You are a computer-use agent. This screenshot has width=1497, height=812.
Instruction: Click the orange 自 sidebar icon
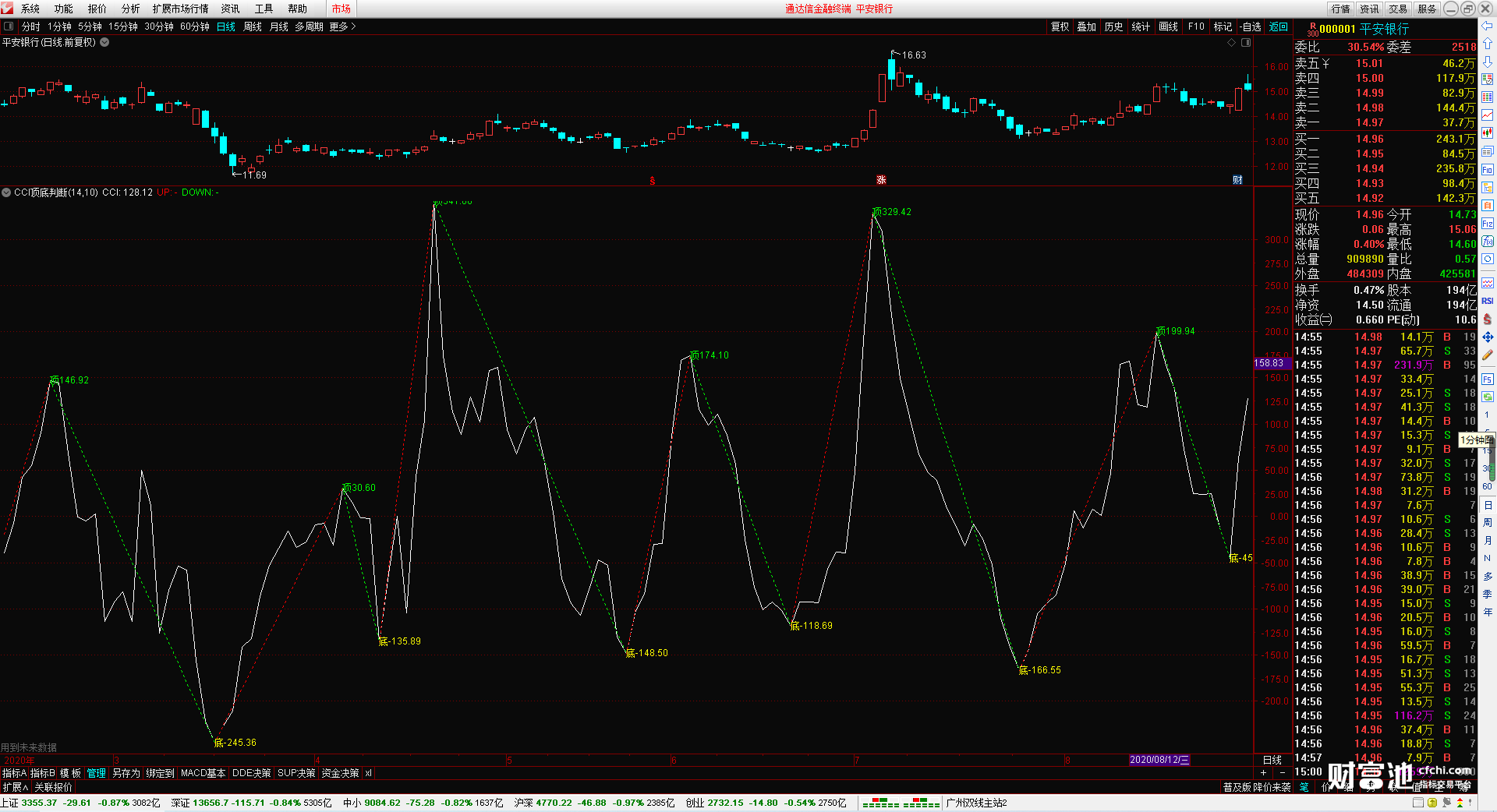coord(1488,205)
